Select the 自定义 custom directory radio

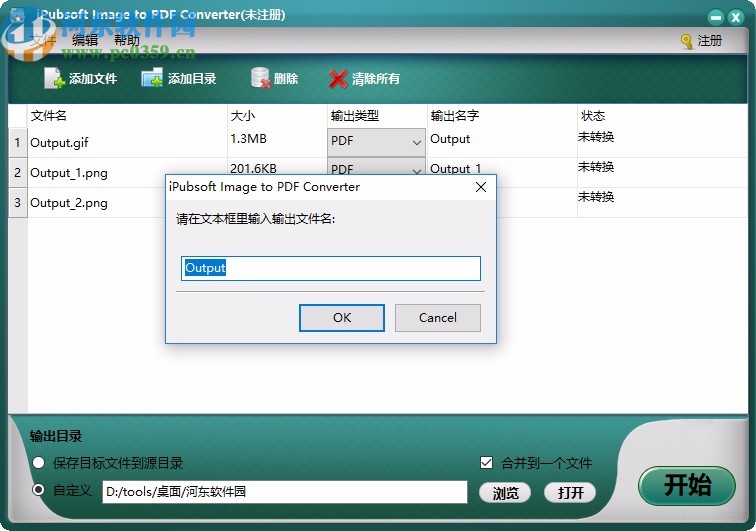pyautogui.click(x=39, y=490)
